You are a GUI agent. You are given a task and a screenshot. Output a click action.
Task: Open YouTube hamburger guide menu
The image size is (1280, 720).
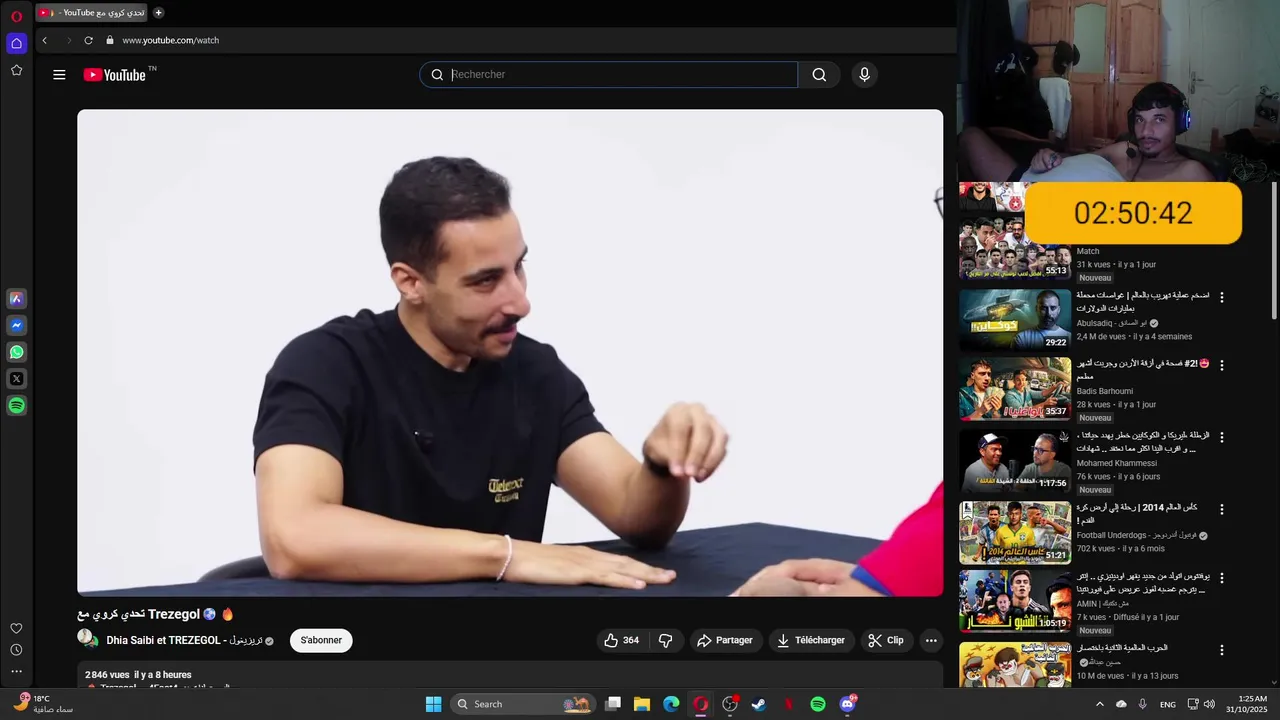pos(59,74)
